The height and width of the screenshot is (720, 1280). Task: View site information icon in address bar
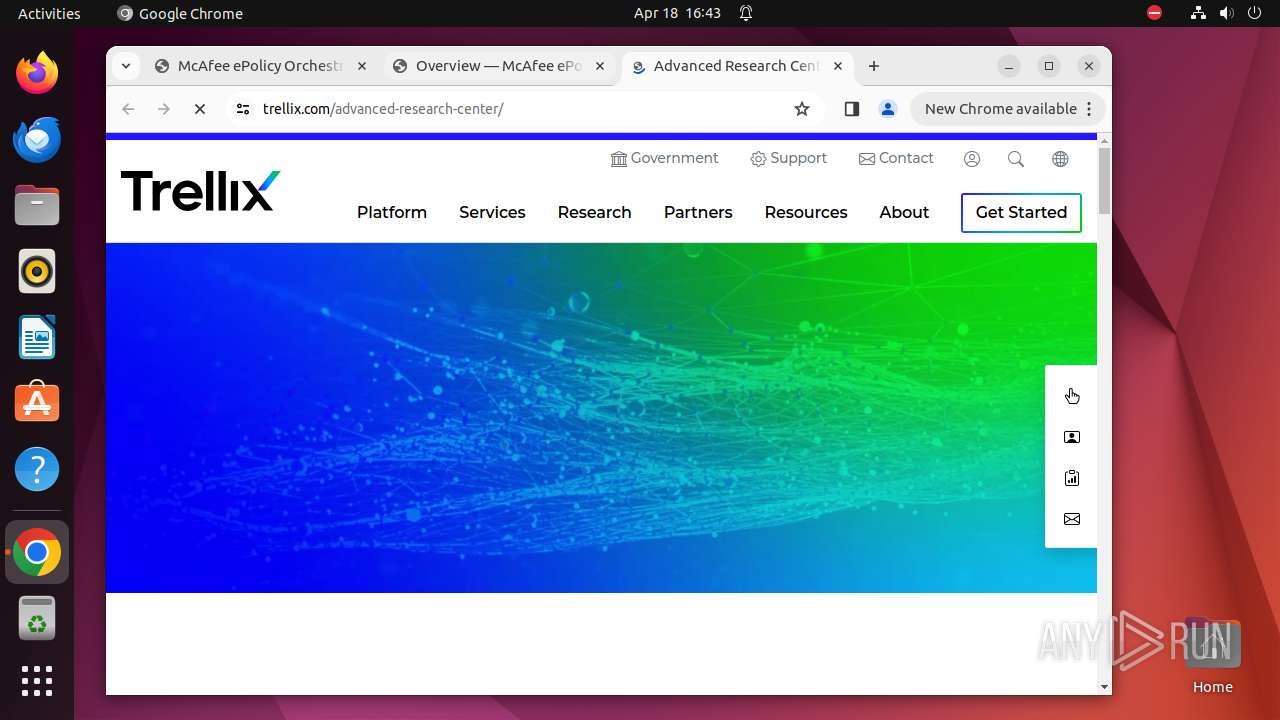coord(242,109)
